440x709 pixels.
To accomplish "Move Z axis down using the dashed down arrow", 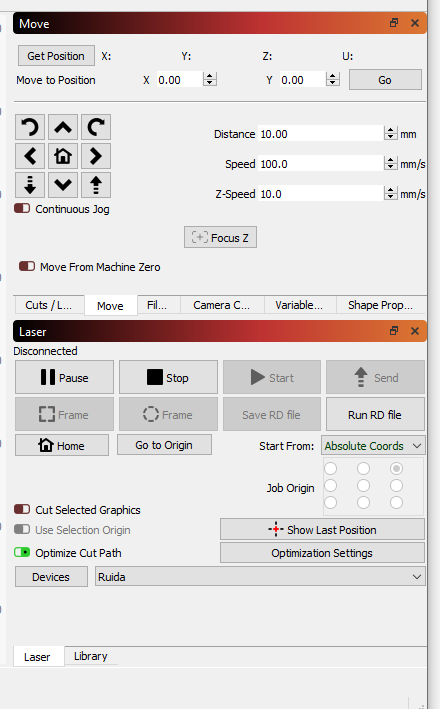I will [30, 185].
